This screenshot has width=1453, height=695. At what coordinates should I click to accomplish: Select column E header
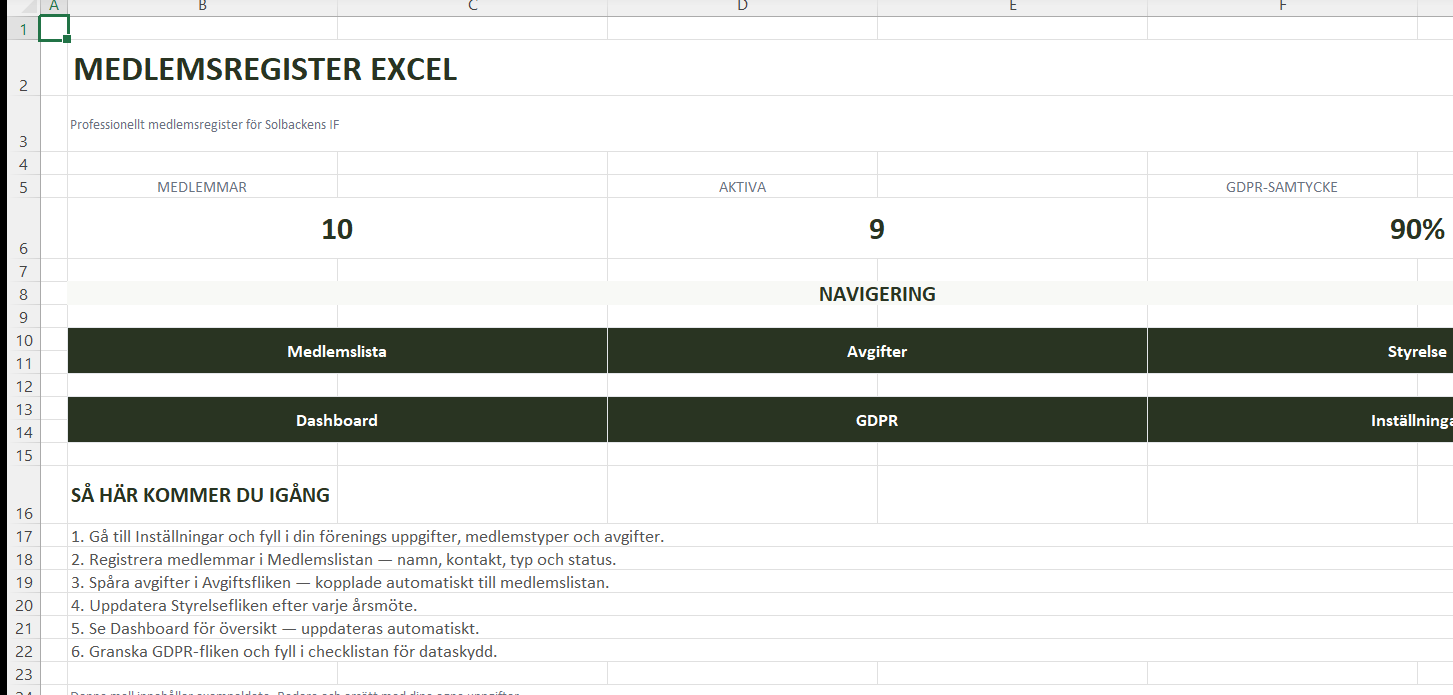1012,7
